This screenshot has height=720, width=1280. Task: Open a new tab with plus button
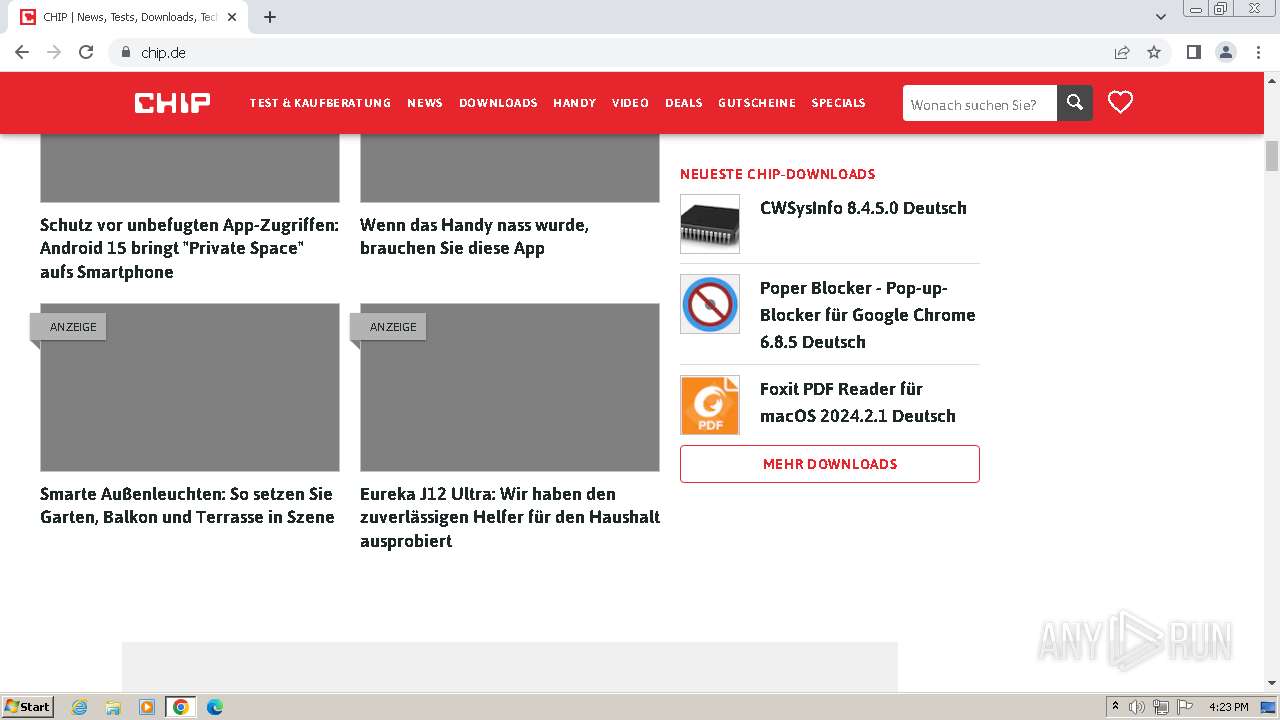[270, 17]
